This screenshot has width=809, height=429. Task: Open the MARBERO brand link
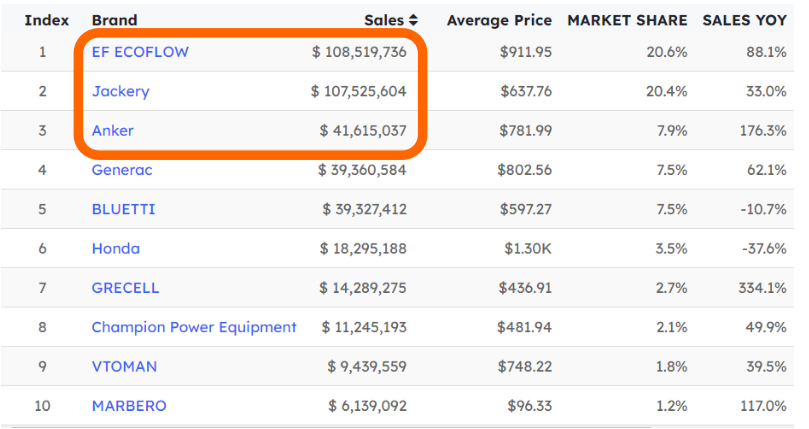click(129, 406)
